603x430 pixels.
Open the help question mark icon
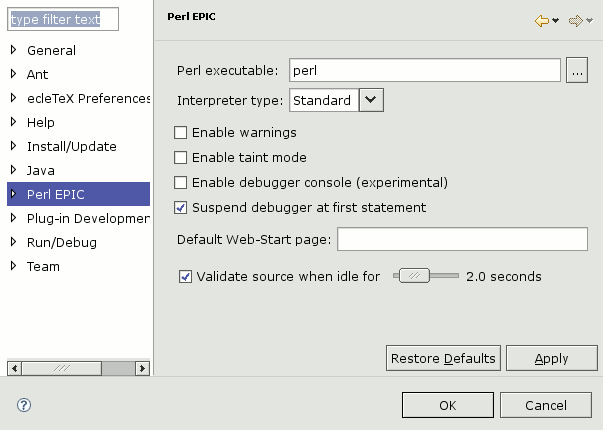[x=24, y=405]
